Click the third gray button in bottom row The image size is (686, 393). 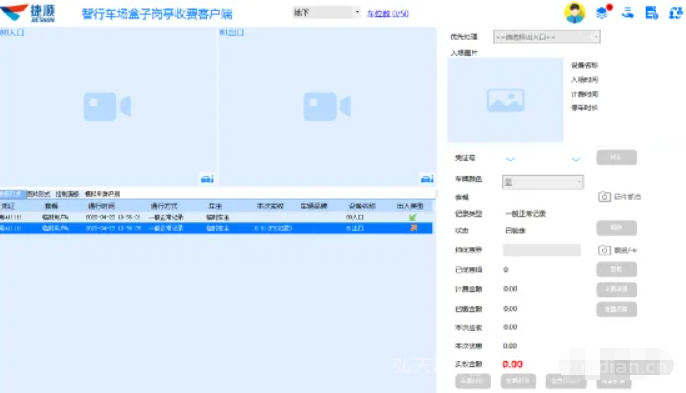tap(566, 381)
